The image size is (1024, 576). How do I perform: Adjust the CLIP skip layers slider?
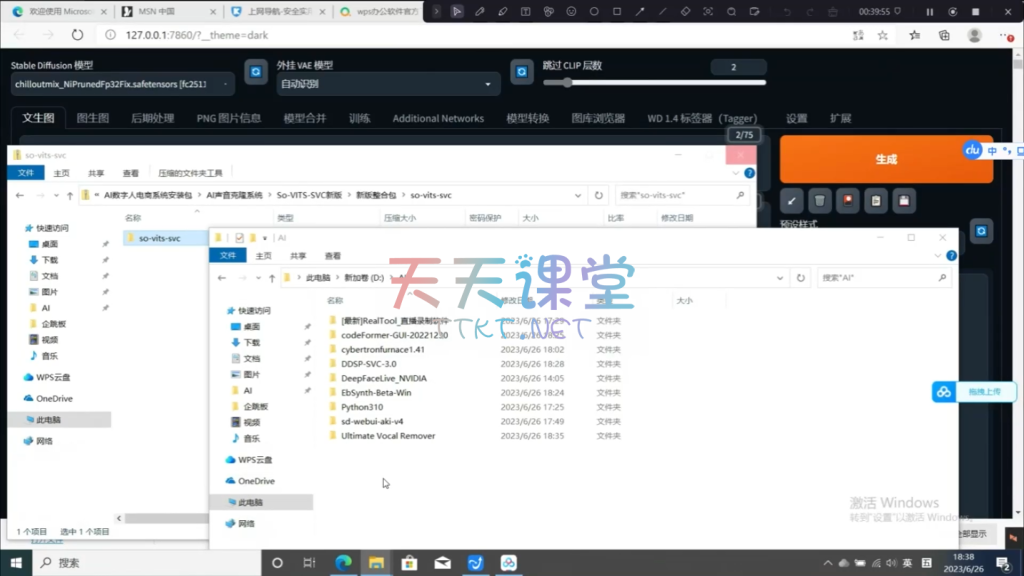570,83
